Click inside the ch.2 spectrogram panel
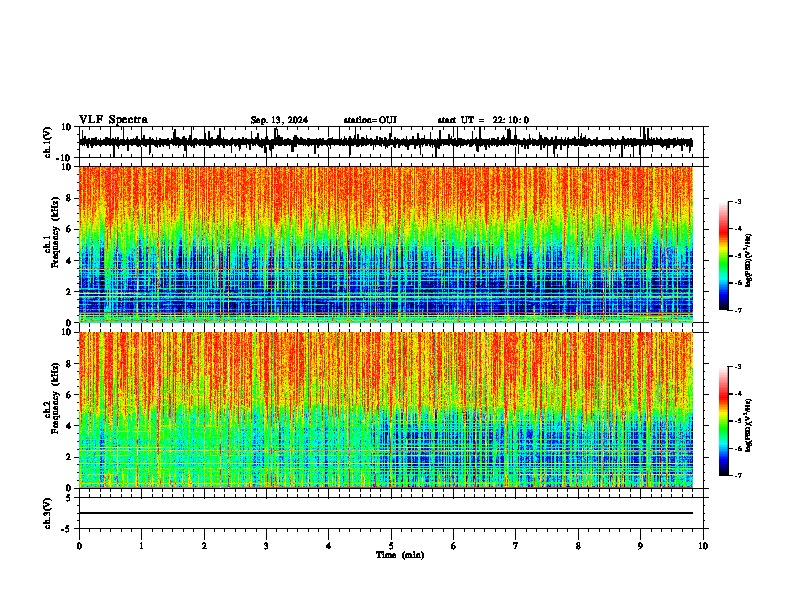 coord(386,410)
